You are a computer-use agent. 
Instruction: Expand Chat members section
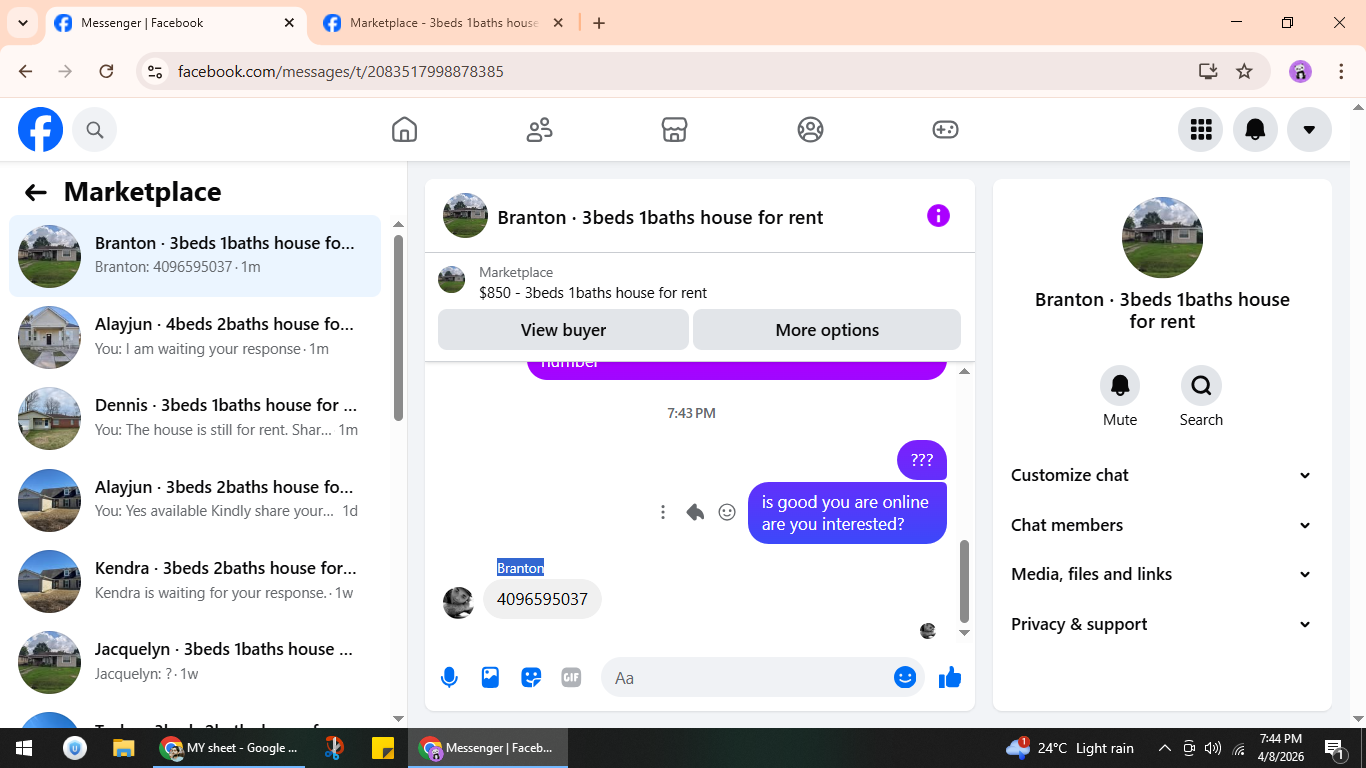(x=1161, y=525)
